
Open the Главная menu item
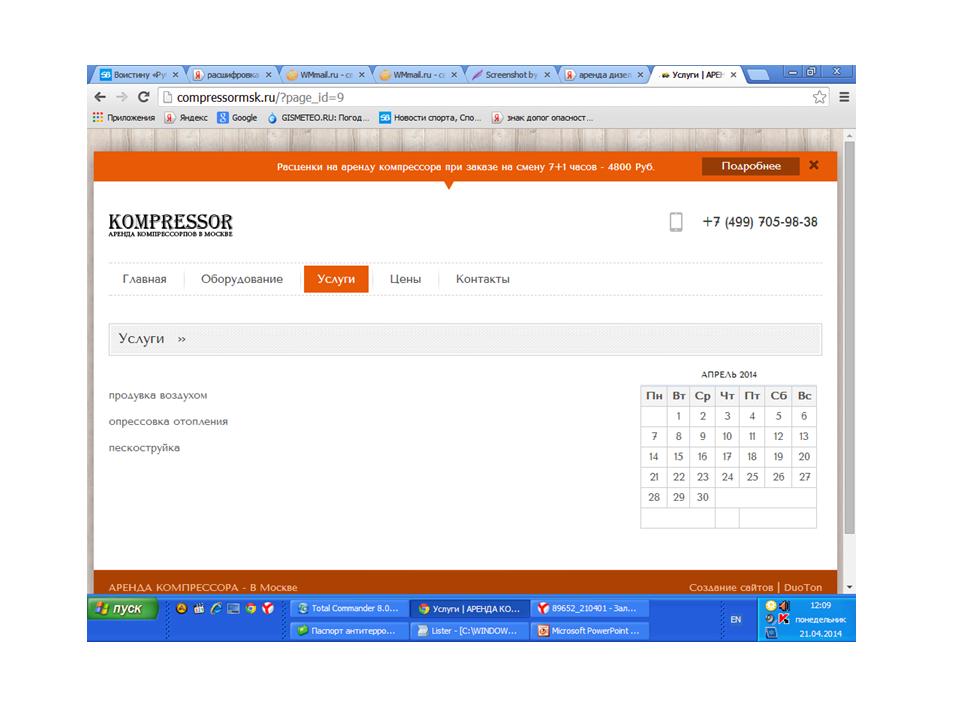[144, 279]
